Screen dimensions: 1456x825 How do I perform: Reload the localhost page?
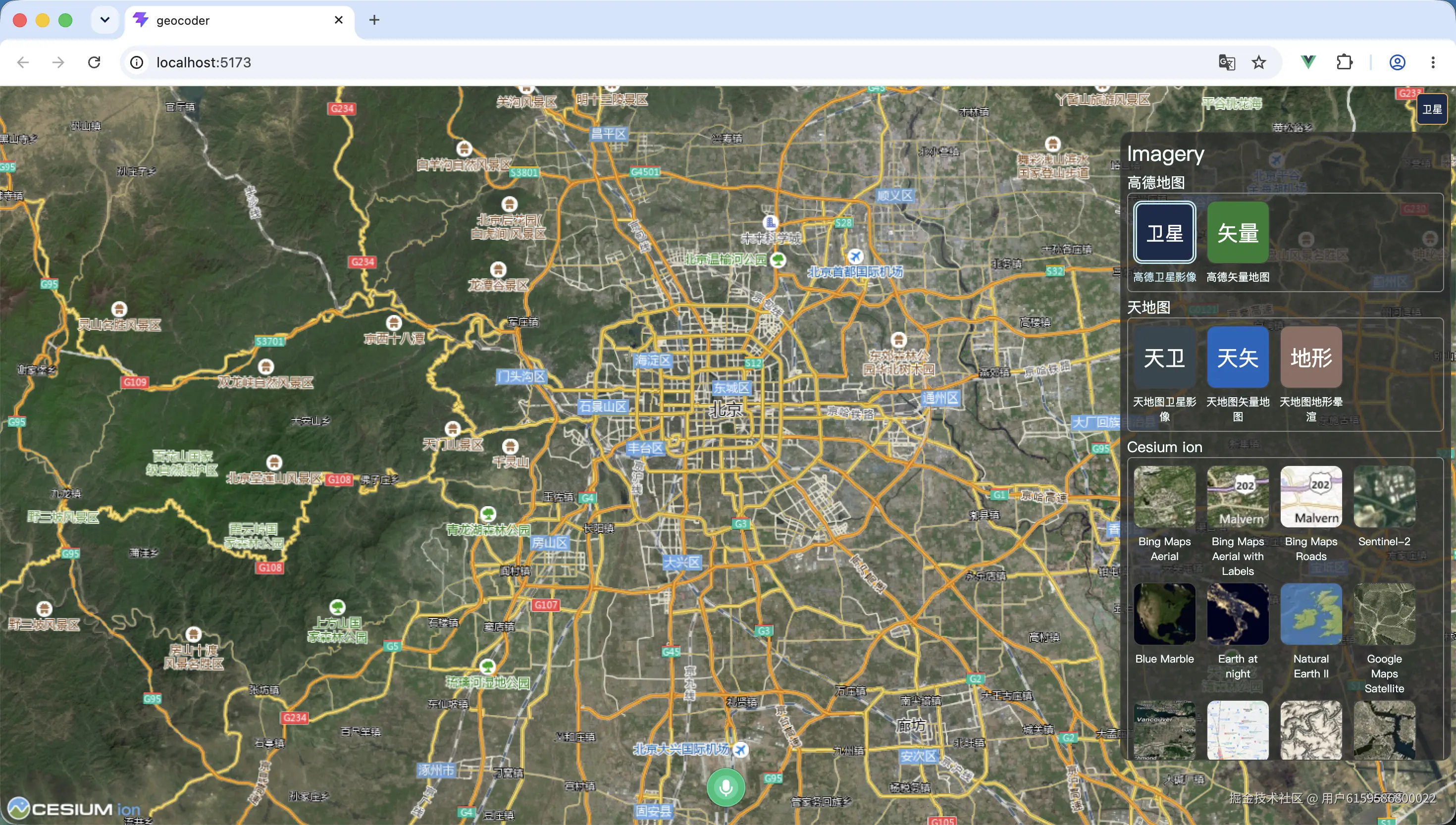(x=94, y=62)
